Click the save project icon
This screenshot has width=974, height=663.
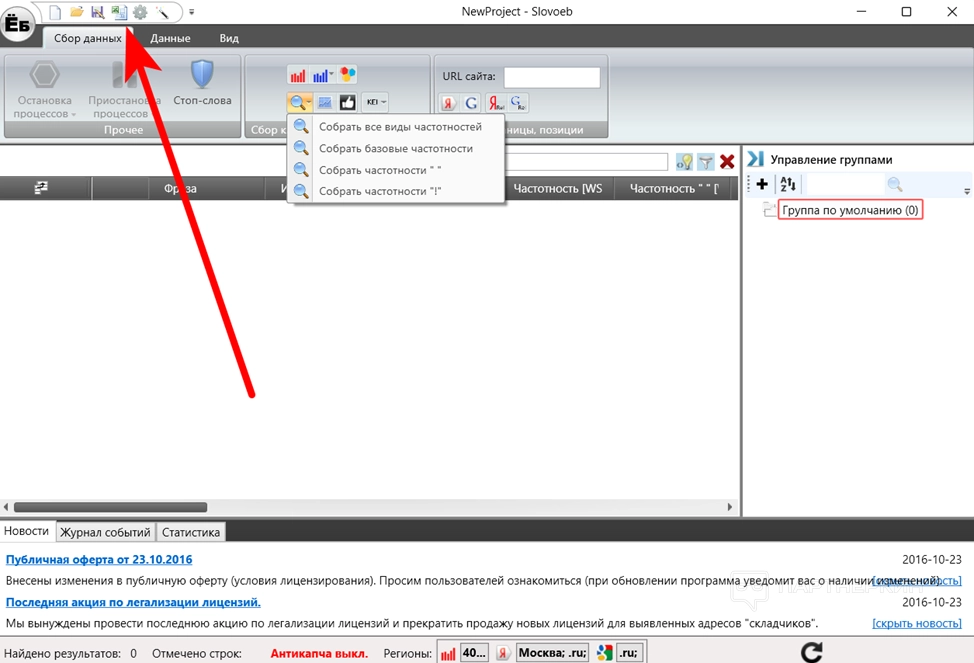[x=98, y=12]
